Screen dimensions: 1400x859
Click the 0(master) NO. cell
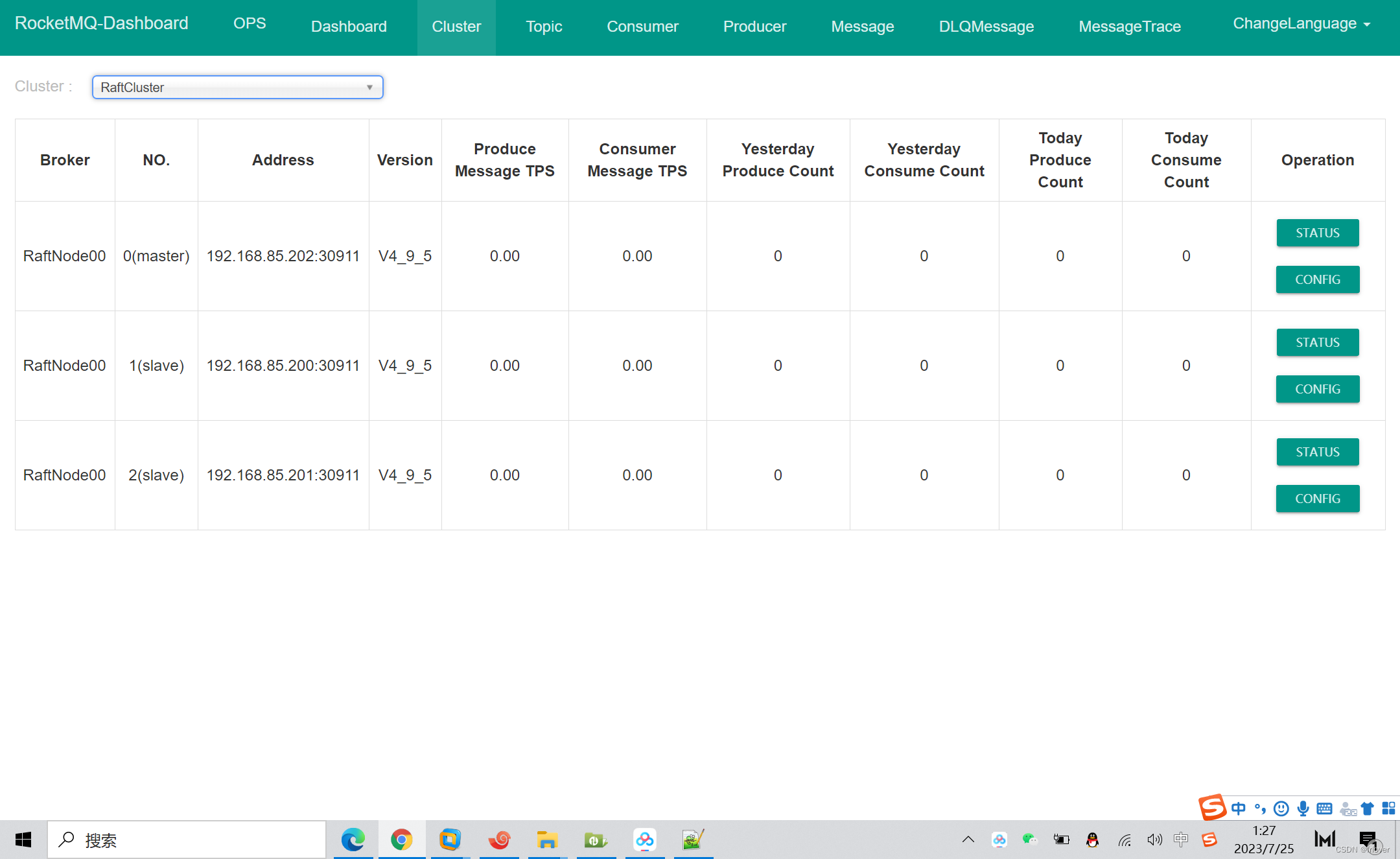pyautogui.click(x=156, y=256)
